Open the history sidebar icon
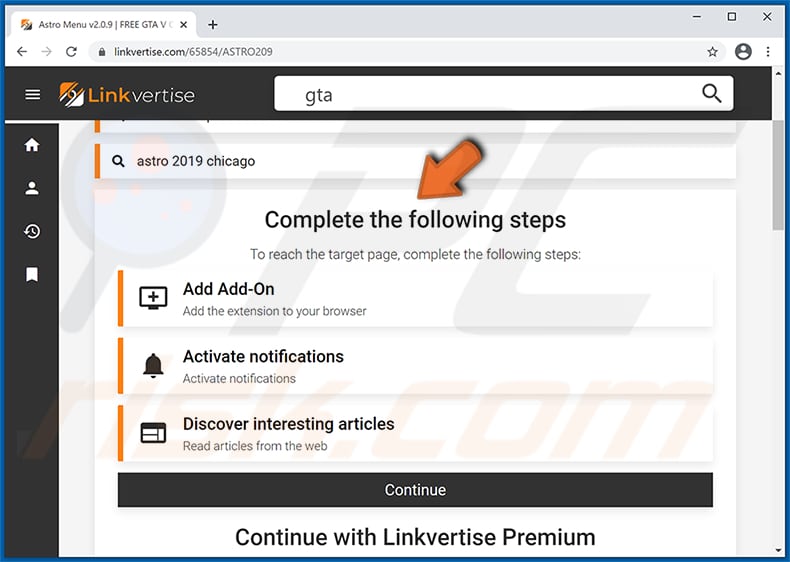This screenshot has width=790, height=562. coord(32,231)
